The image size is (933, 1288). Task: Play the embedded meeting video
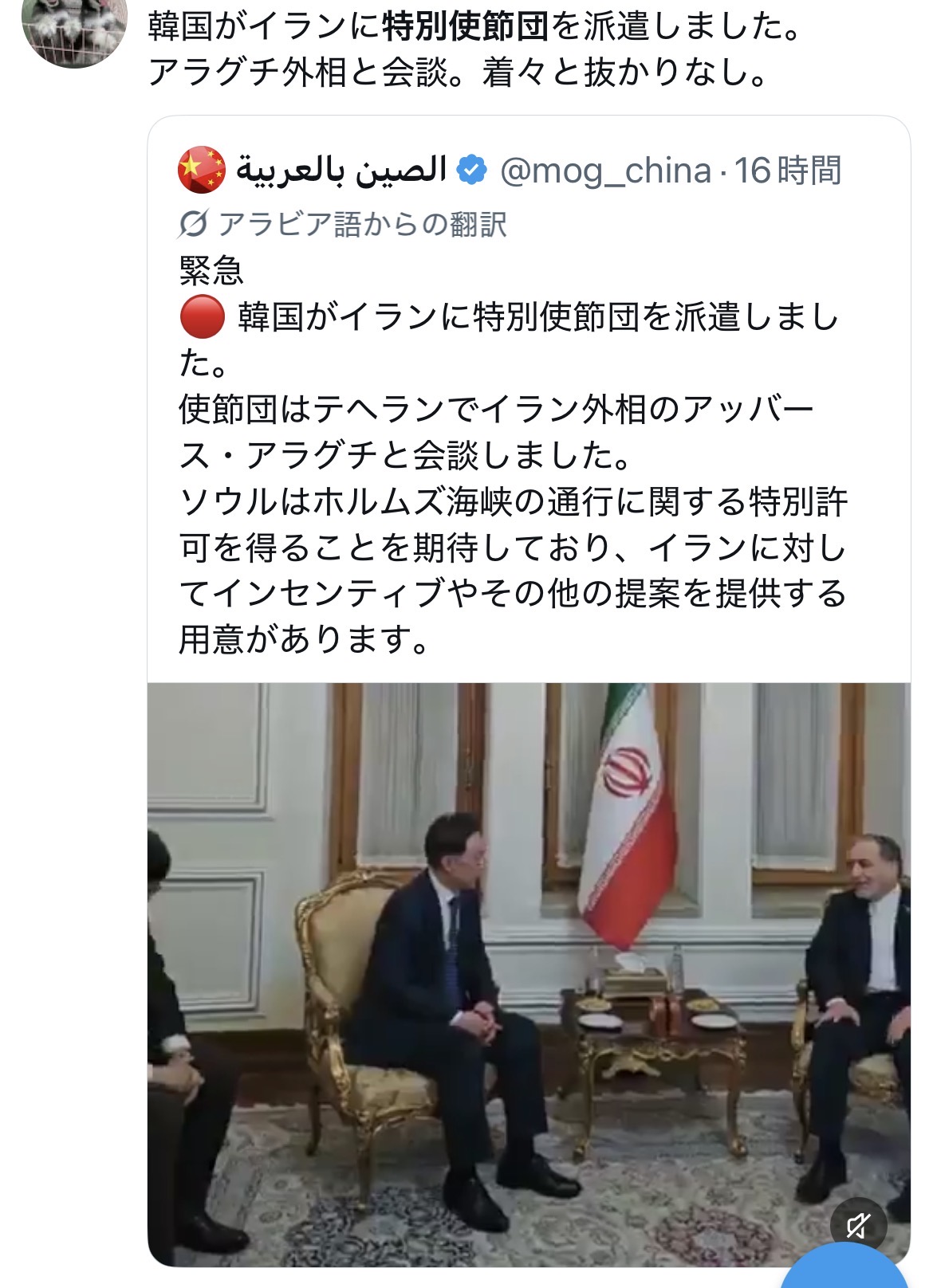coord(529,974)
